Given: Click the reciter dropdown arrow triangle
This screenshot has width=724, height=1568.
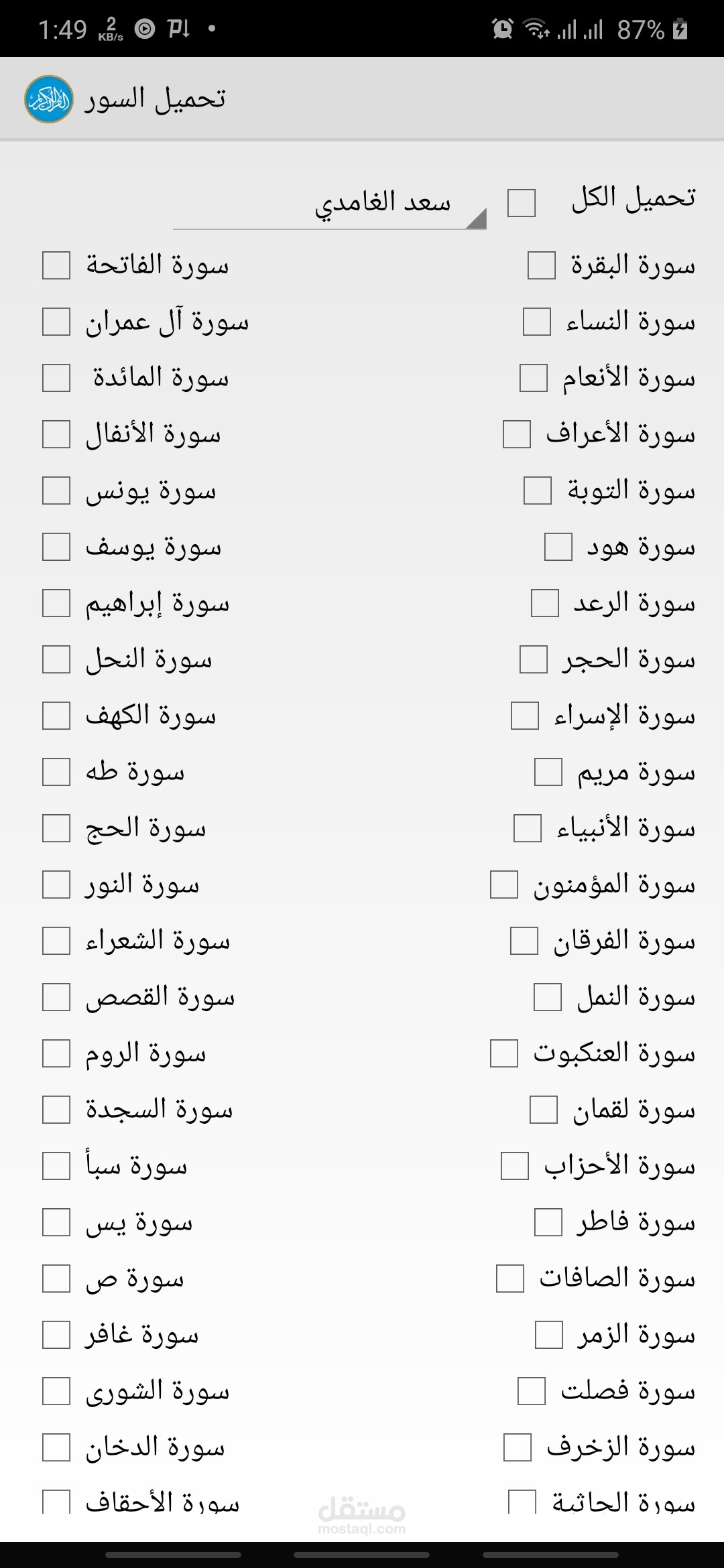Looking at the screenshot, I should tap(475, 219).
